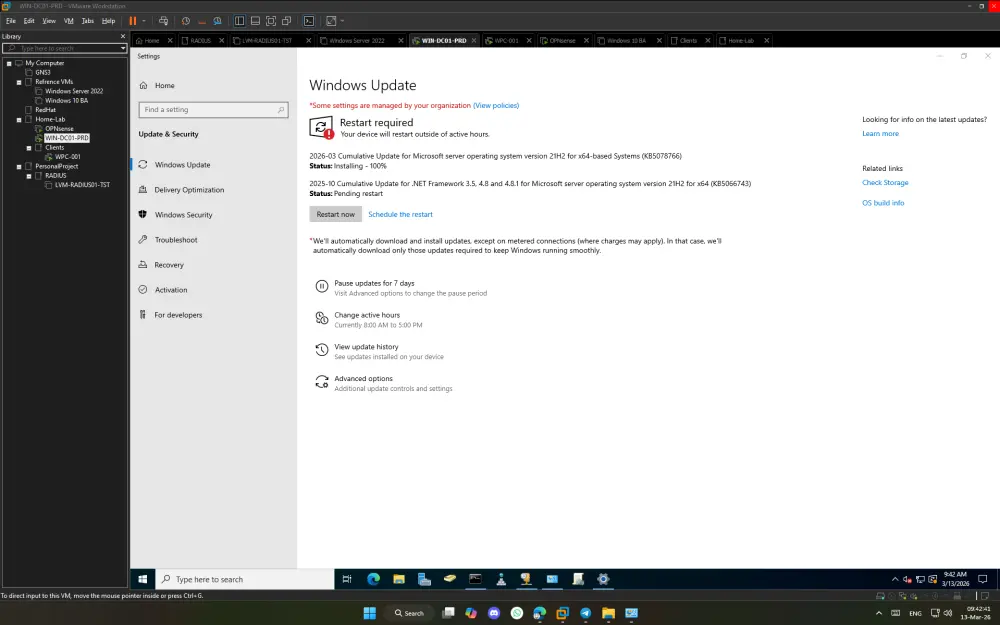The image size is (1000, 625).
Task: Select Windows Update in Settings sidebar
Action: click(x=182, y=165)
